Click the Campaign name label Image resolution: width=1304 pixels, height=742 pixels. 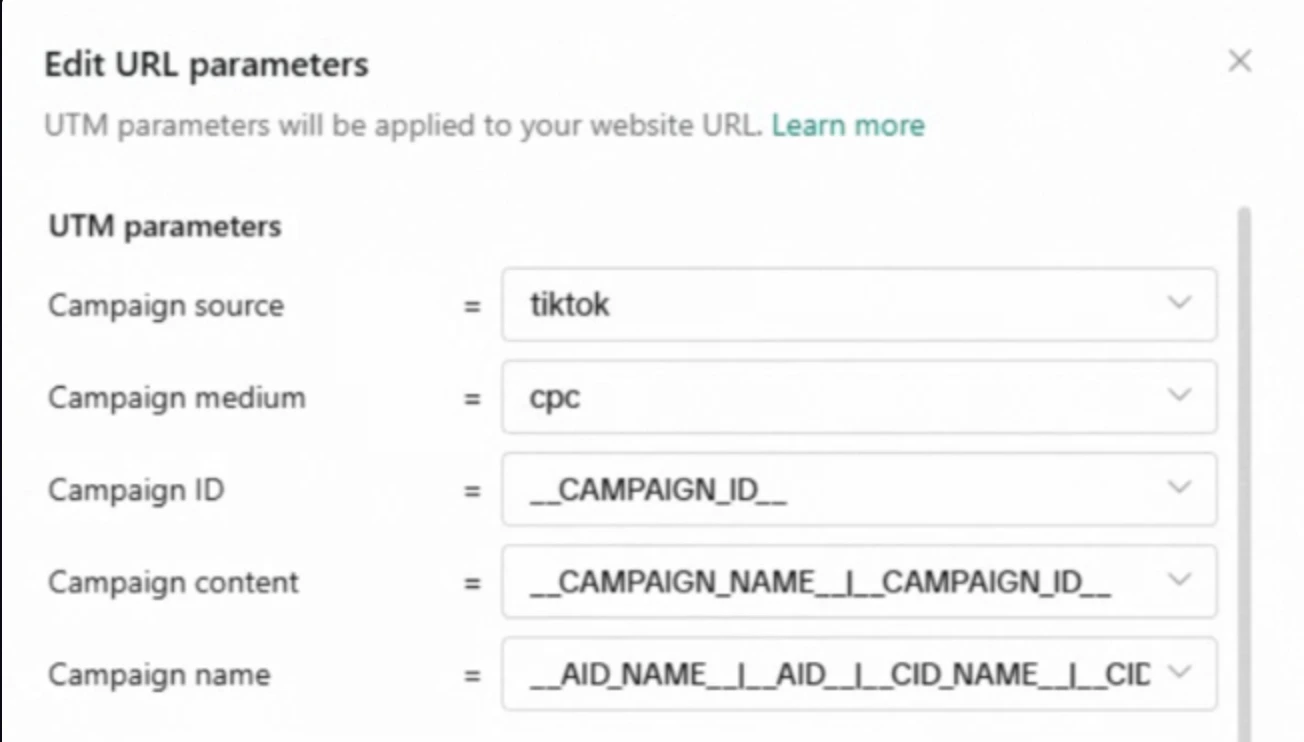coord(159,675)
